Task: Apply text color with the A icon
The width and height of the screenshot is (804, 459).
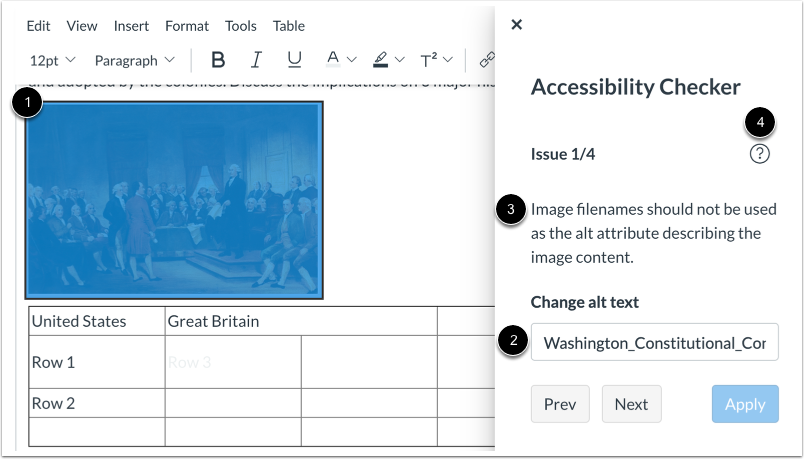Action: (333, 60)
